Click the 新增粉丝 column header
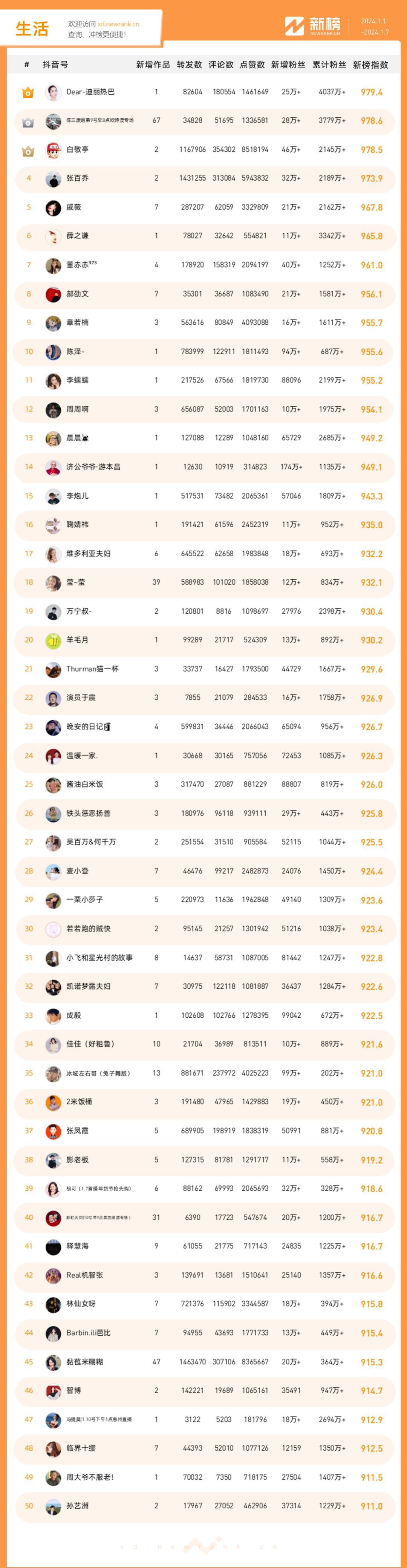The height and width of the screenshot is (1568, 407). pyautogui.click(x=288, y=65)
